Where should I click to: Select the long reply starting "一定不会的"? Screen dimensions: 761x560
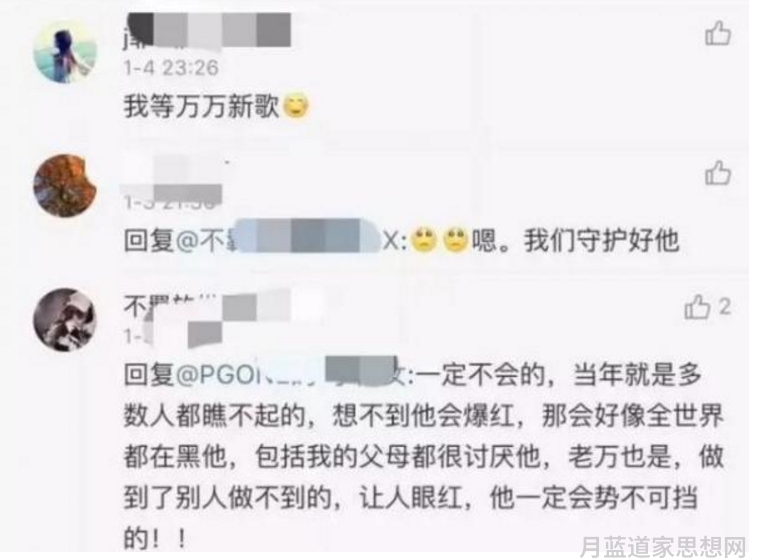pyautogui.click(x=424, y=457)
